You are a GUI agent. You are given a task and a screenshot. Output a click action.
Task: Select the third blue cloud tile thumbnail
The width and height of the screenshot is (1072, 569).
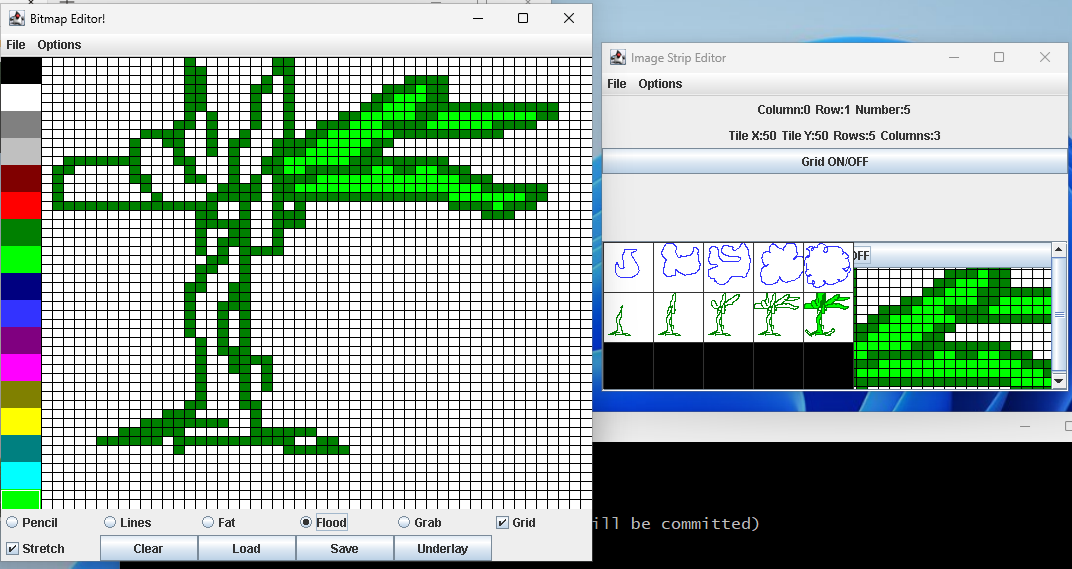pyautogui.click(x=729, y=267)
